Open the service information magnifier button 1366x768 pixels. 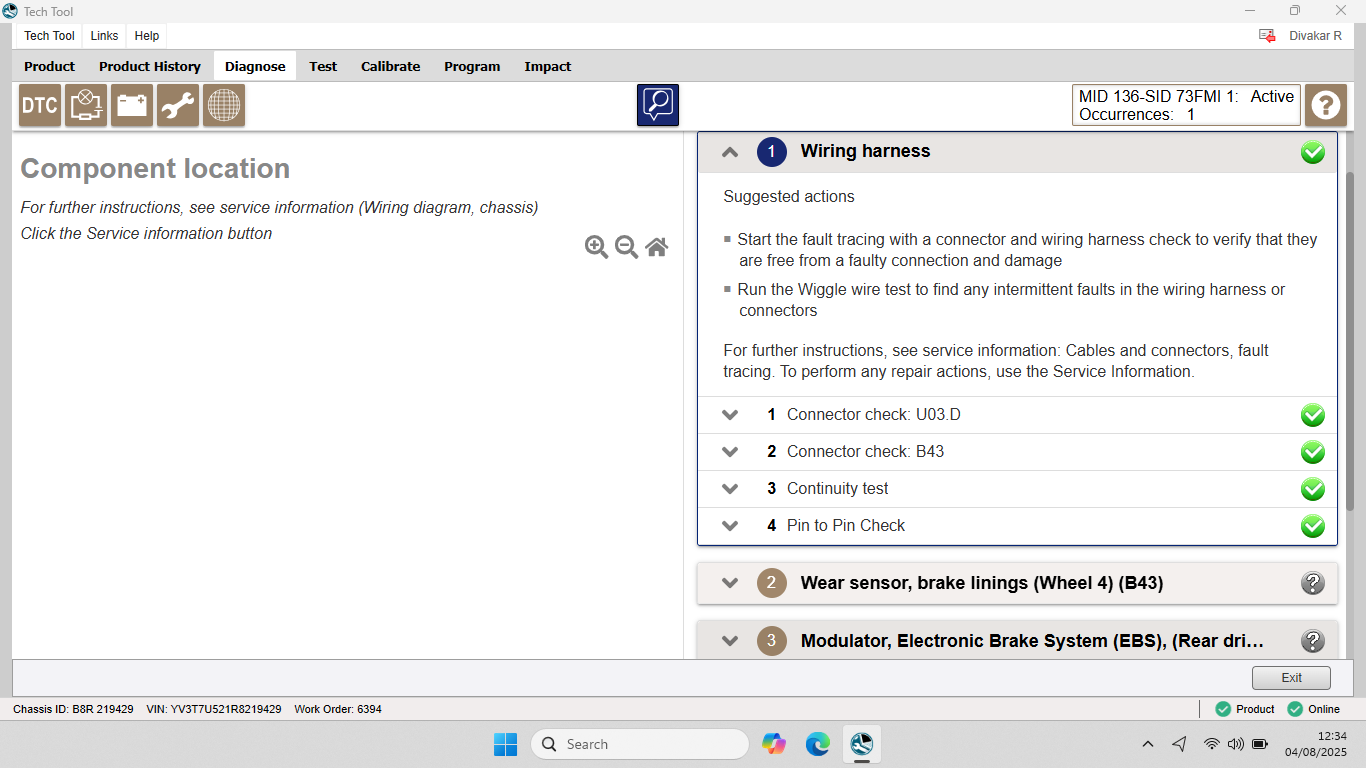[657, 105]
